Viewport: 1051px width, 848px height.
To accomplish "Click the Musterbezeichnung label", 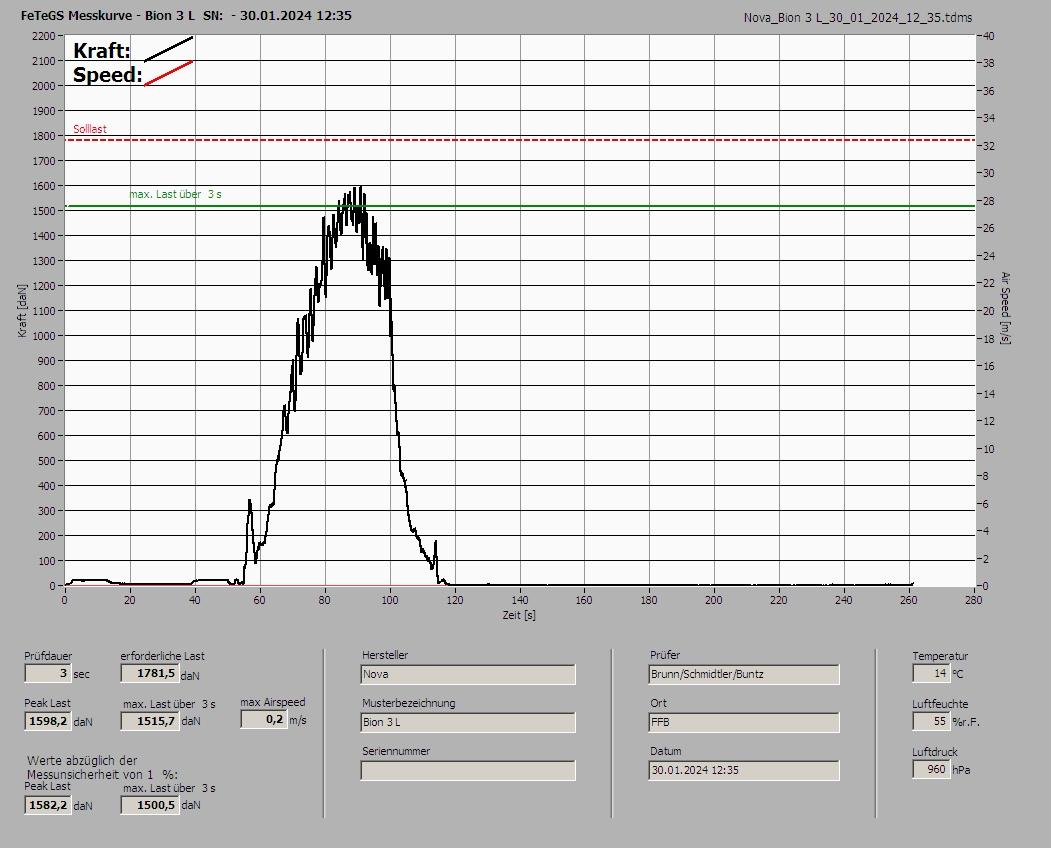I will coord(409,703).
